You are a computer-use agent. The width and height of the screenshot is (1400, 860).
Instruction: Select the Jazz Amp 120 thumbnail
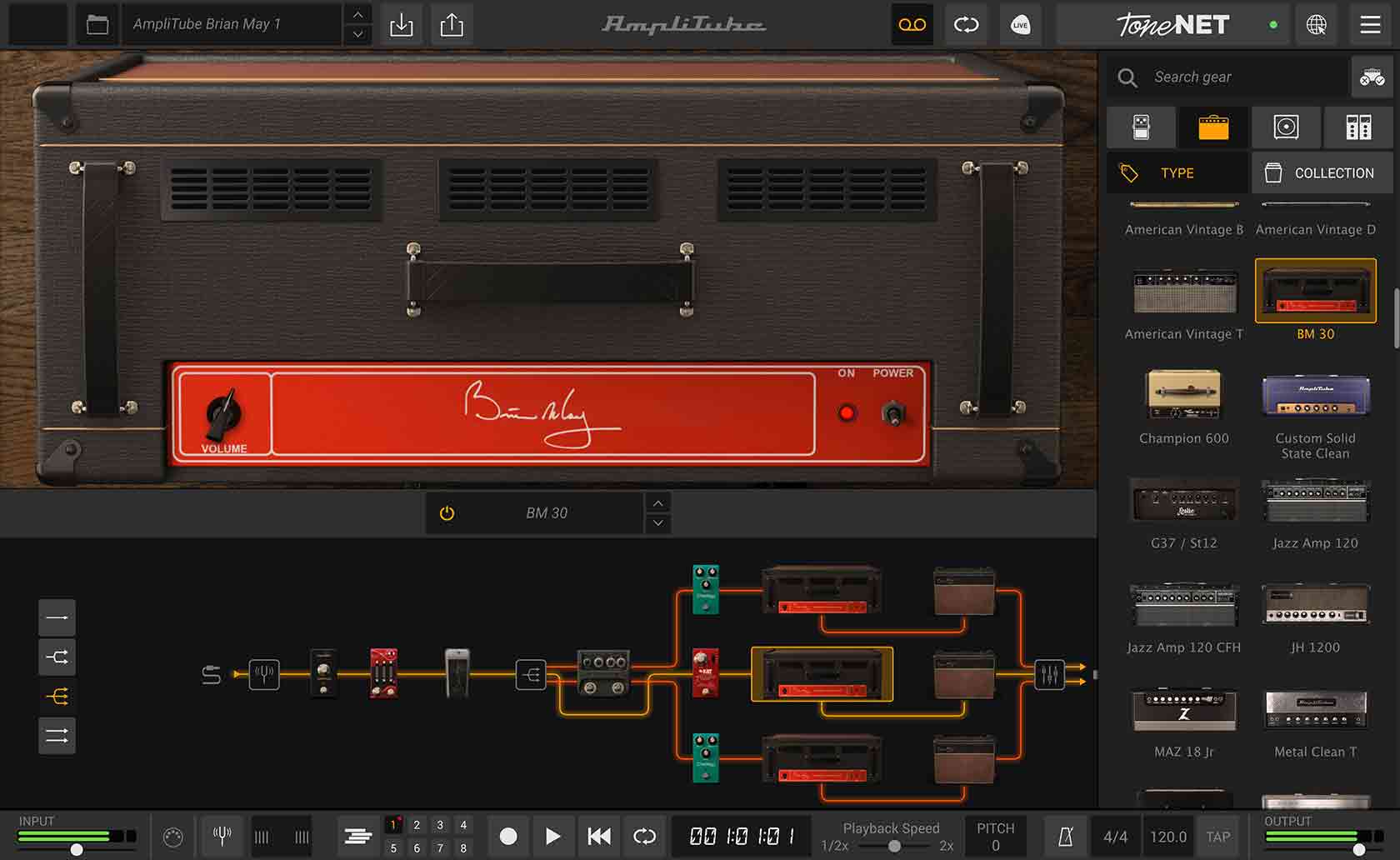tap(1315, 502)
